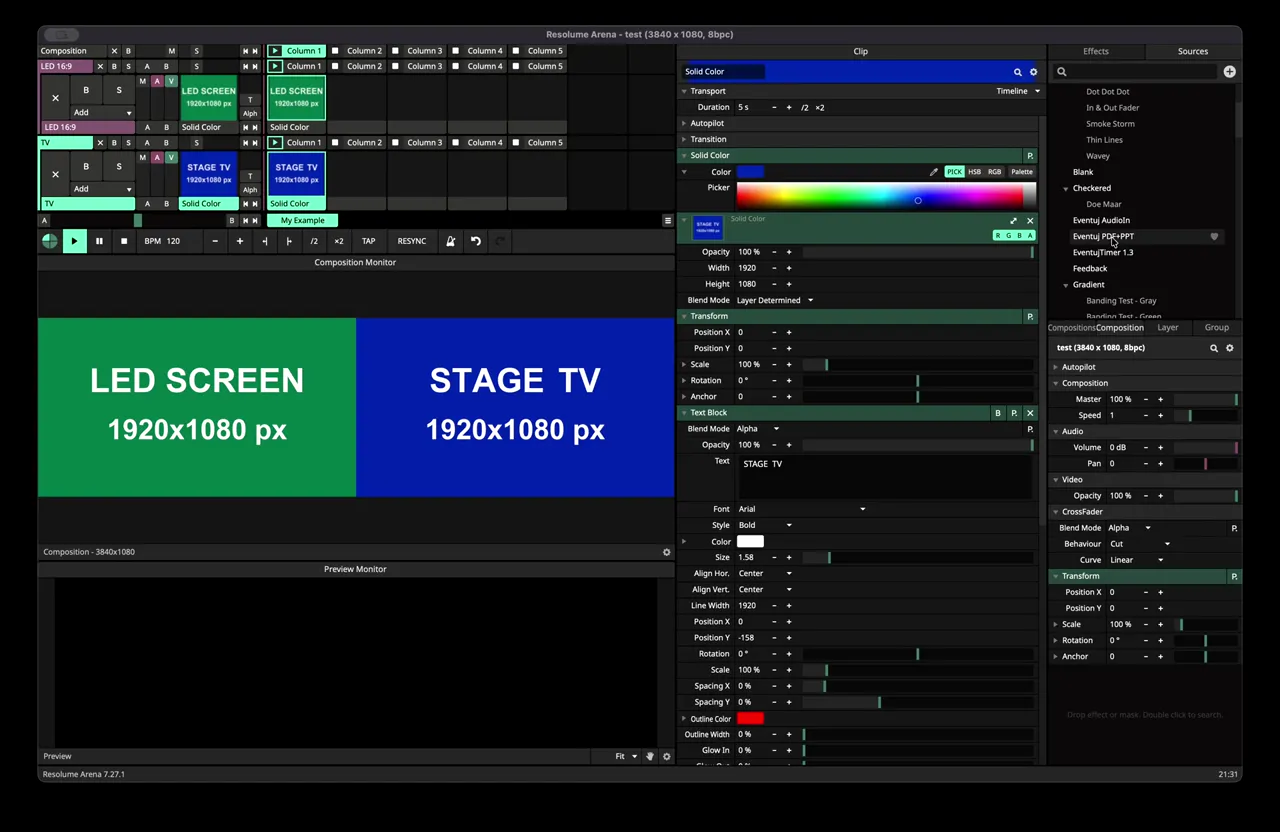Toggle the V video button on TV layer

(x=171, y=158)
